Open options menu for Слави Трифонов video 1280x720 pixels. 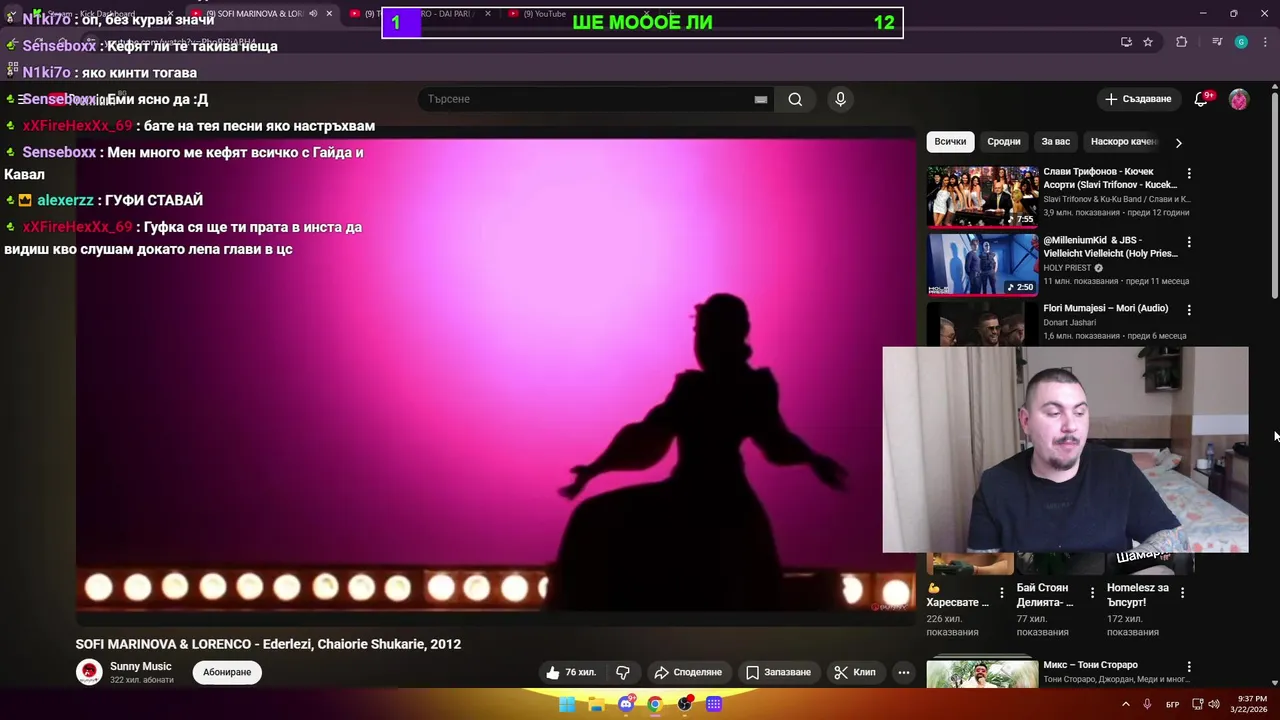point(1189,174)
